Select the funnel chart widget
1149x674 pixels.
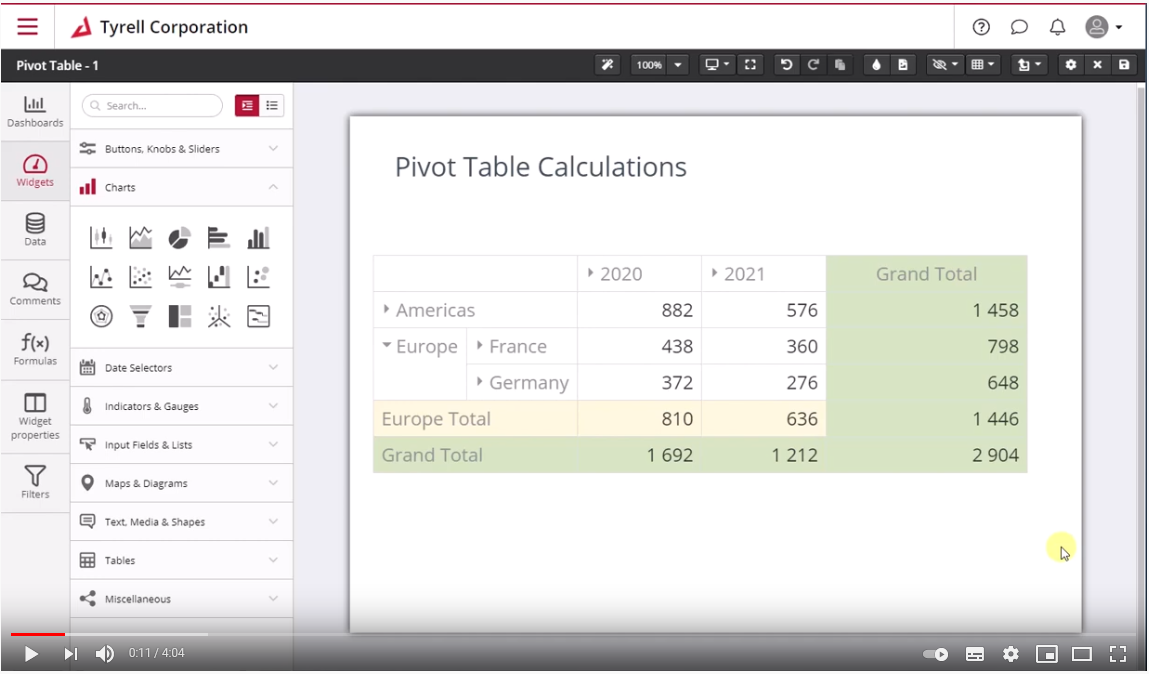pos(140,316)
